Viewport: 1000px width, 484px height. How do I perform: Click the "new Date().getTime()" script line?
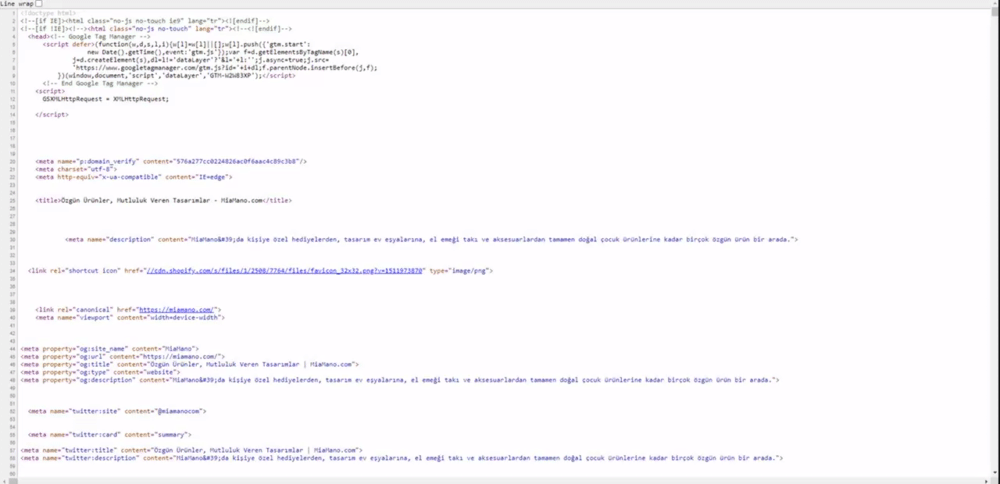point(223,52)
